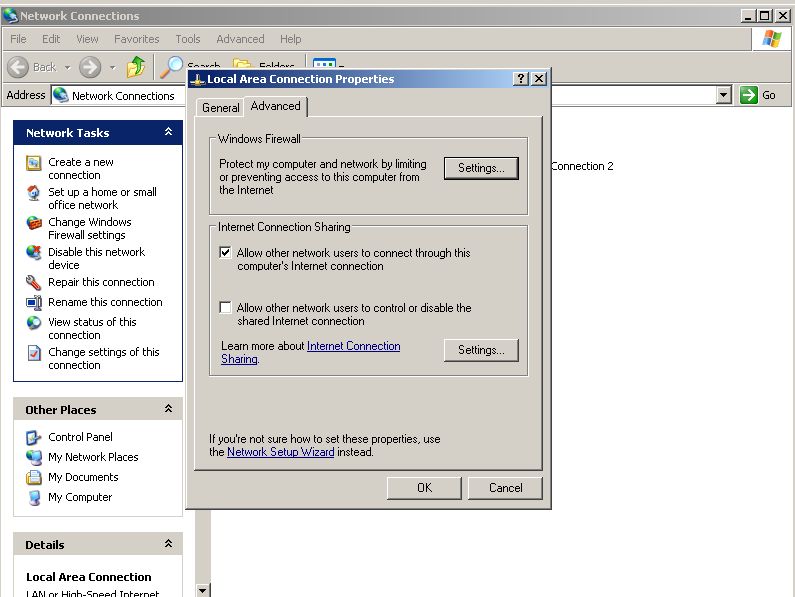795x597 pixels.
Task: Click the Rename this connection icon
Action: (x=33, y=303)
